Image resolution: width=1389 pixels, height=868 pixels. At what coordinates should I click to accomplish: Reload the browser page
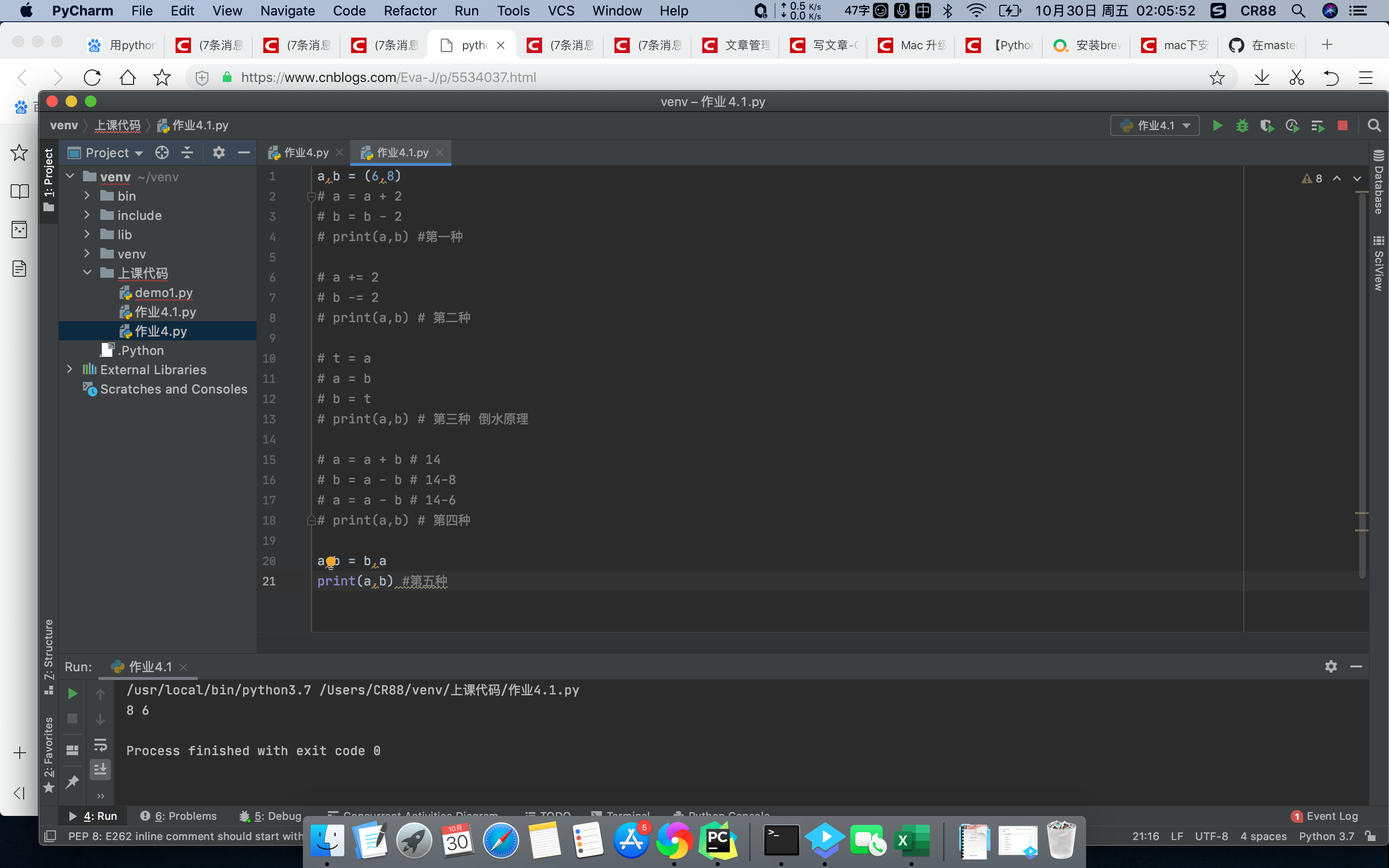point(92,77)
